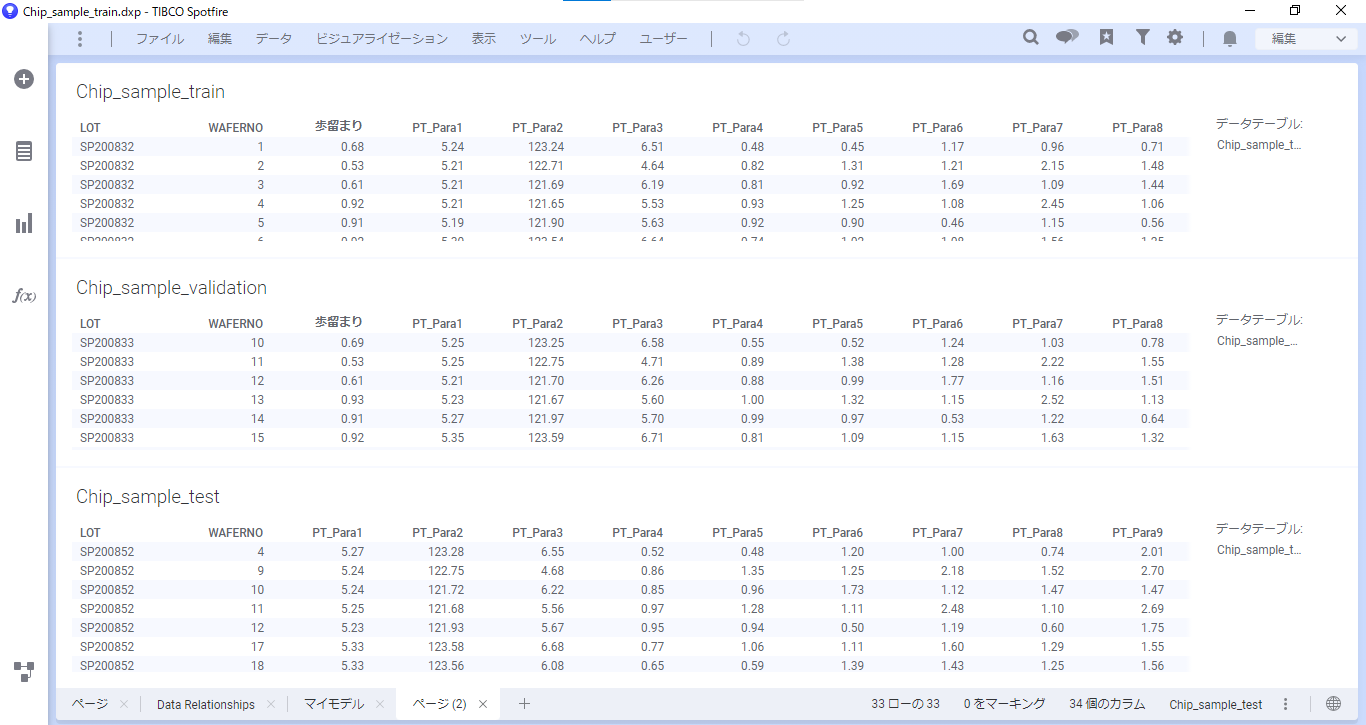Sort by 歩留まり column header in Chip_sample_train

click(x=338, y=127)
